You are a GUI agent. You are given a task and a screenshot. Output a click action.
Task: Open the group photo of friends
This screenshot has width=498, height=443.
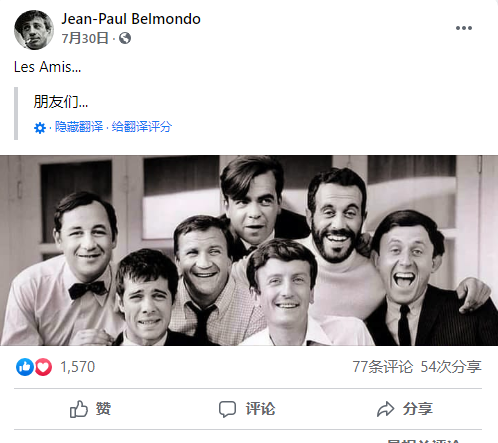(x=249, y=250)
